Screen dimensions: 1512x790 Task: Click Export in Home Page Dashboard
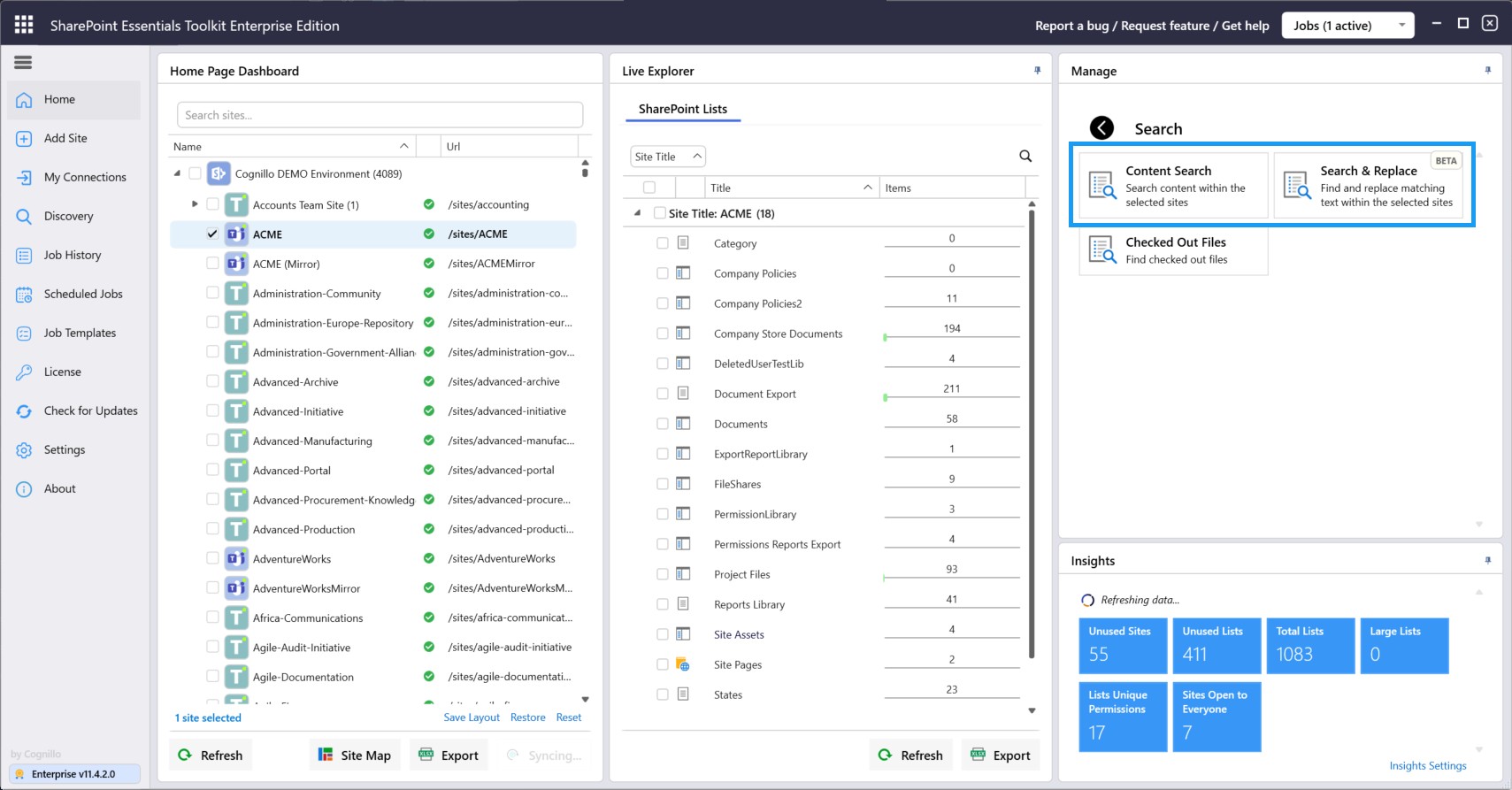tap(449, 755)
